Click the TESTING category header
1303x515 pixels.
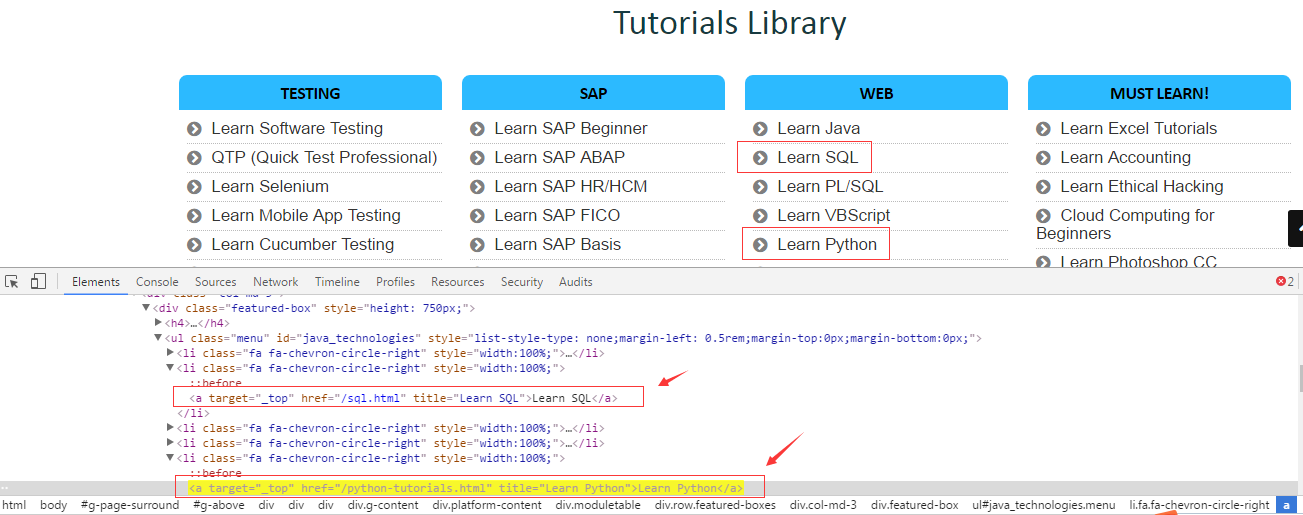pyautogui.click(x=310, y=93)
